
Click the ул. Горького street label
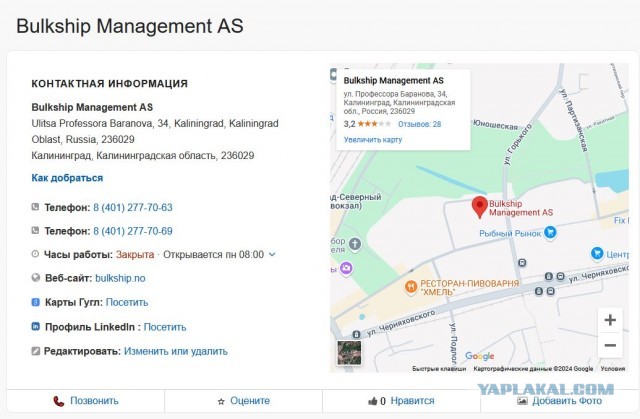(x=518, y=144)
